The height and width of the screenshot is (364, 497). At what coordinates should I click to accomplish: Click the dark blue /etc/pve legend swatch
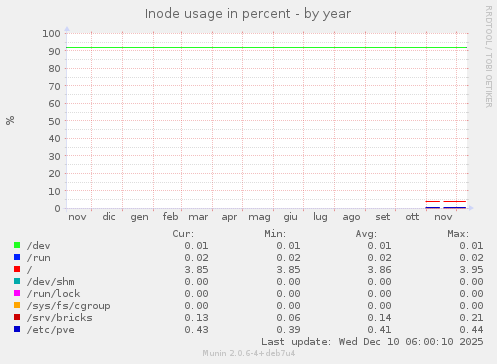[x=17, y=329]
